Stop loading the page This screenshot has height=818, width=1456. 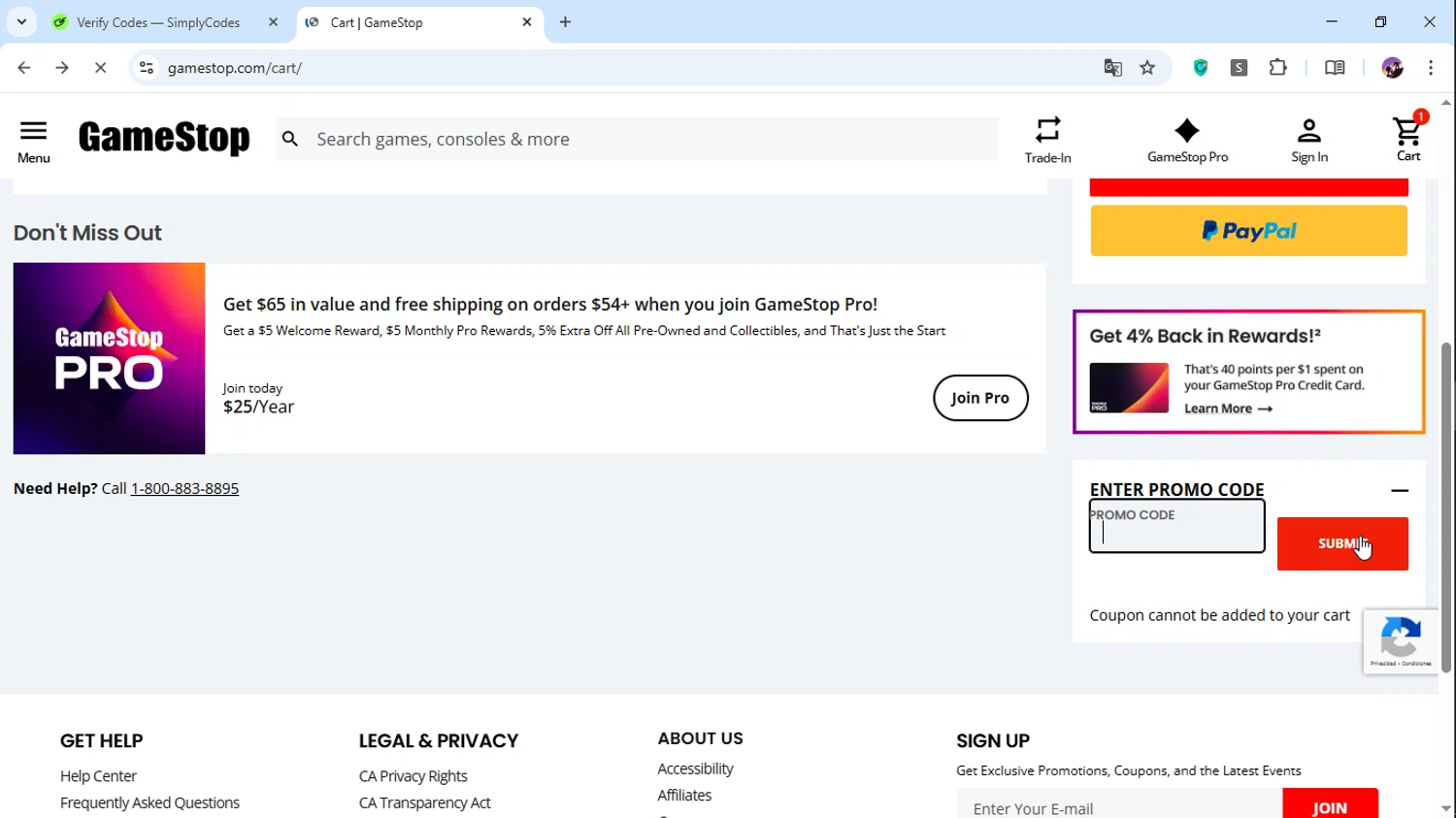pos(100,68)
